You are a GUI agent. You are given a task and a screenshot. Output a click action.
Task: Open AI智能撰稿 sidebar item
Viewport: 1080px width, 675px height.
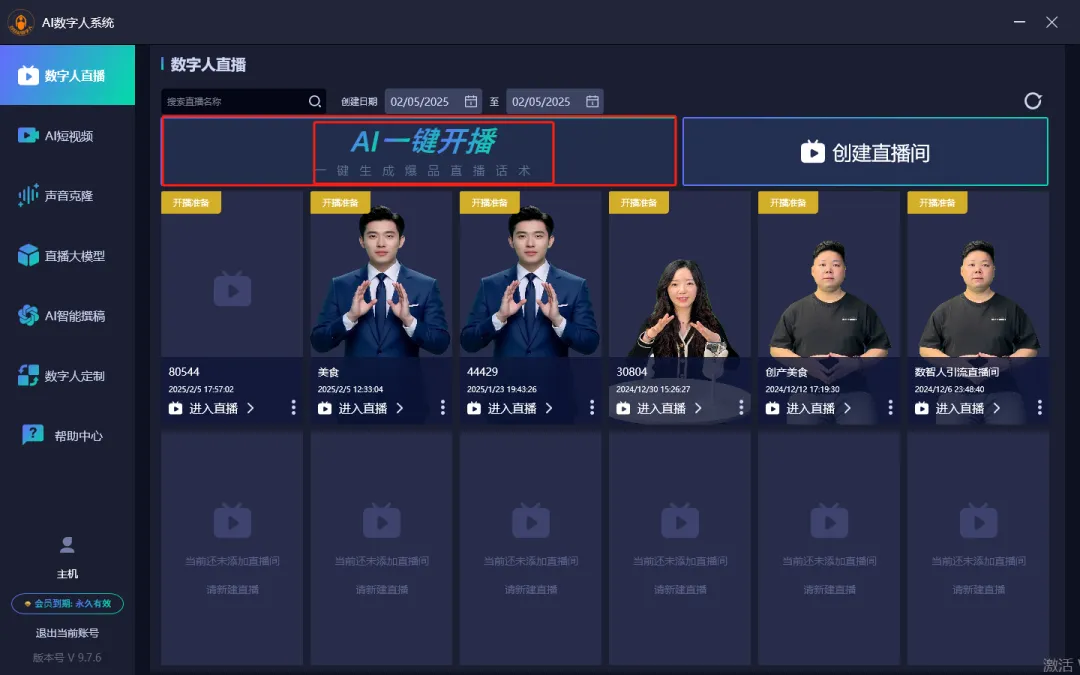click(x=68, y=315)
